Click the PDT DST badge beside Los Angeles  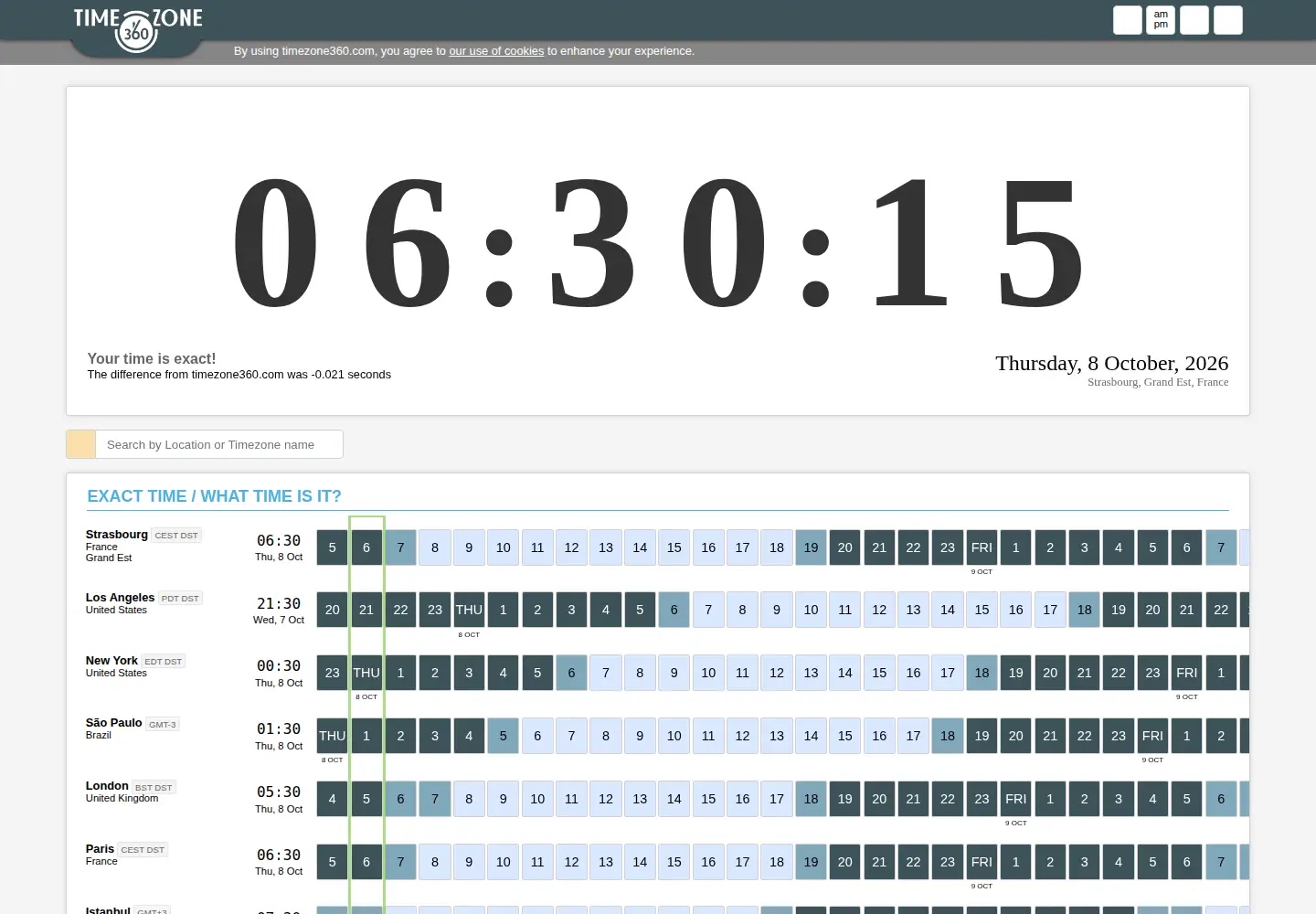click(x=180, y=599)
